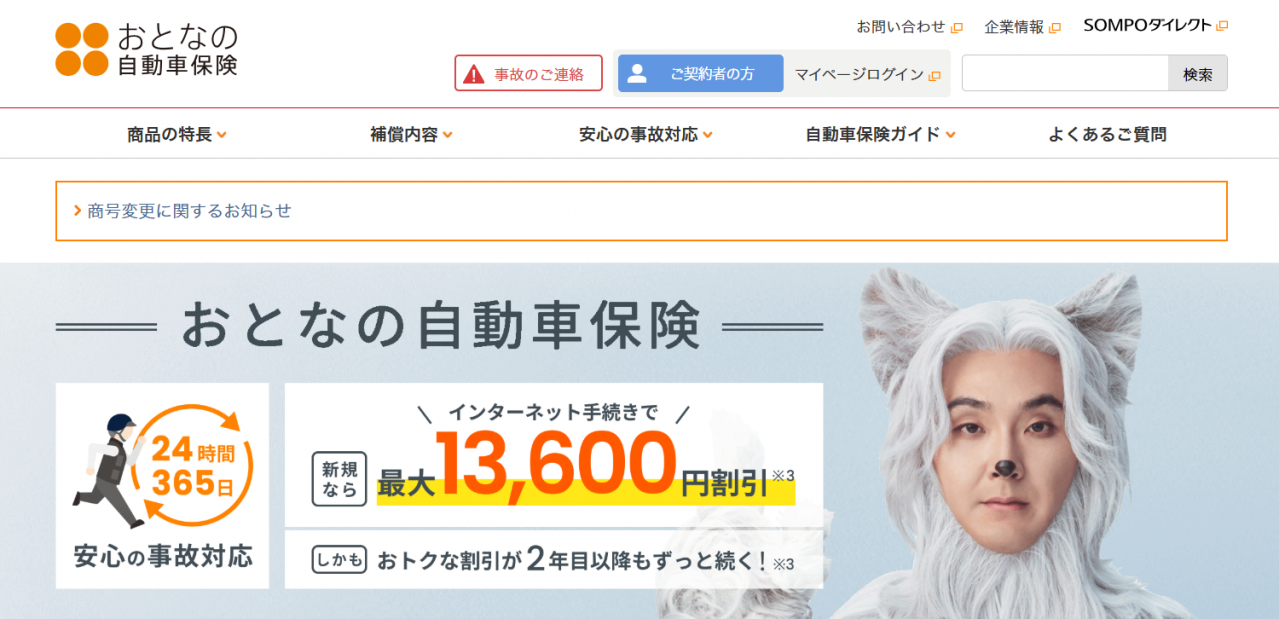
Task: Open the 商号変更に関するお知らせ notice
Action: pyautogui.click(x=190, y=211)
